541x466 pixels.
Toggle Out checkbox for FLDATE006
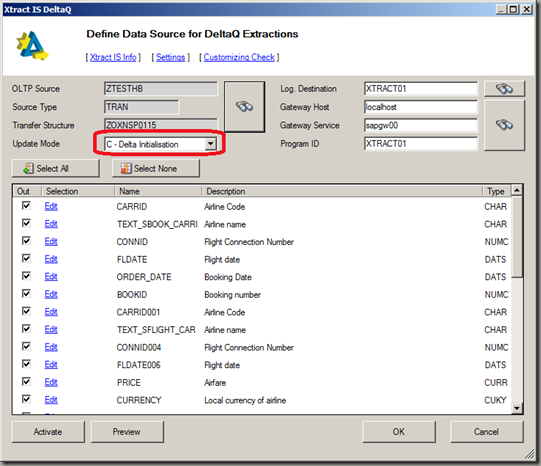[x=26, y=364]
